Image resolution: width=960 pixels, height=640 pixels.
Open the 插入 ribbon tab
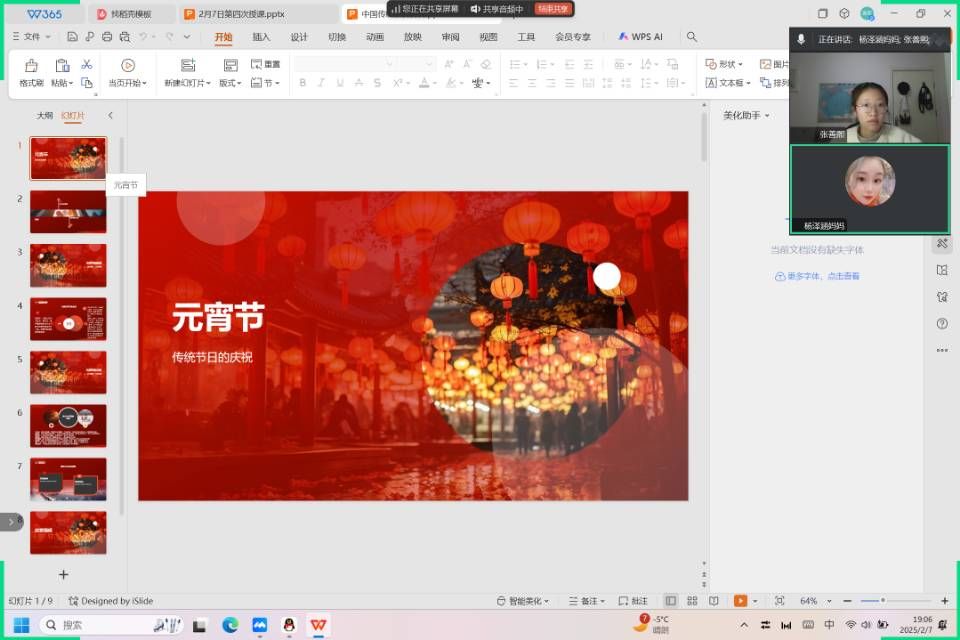(261, 37)
